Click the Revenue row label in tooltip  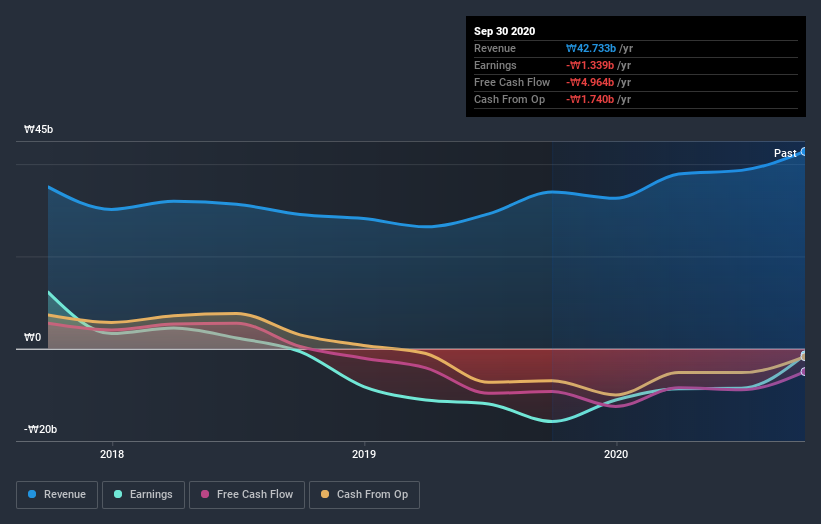[x=495, y=48]
